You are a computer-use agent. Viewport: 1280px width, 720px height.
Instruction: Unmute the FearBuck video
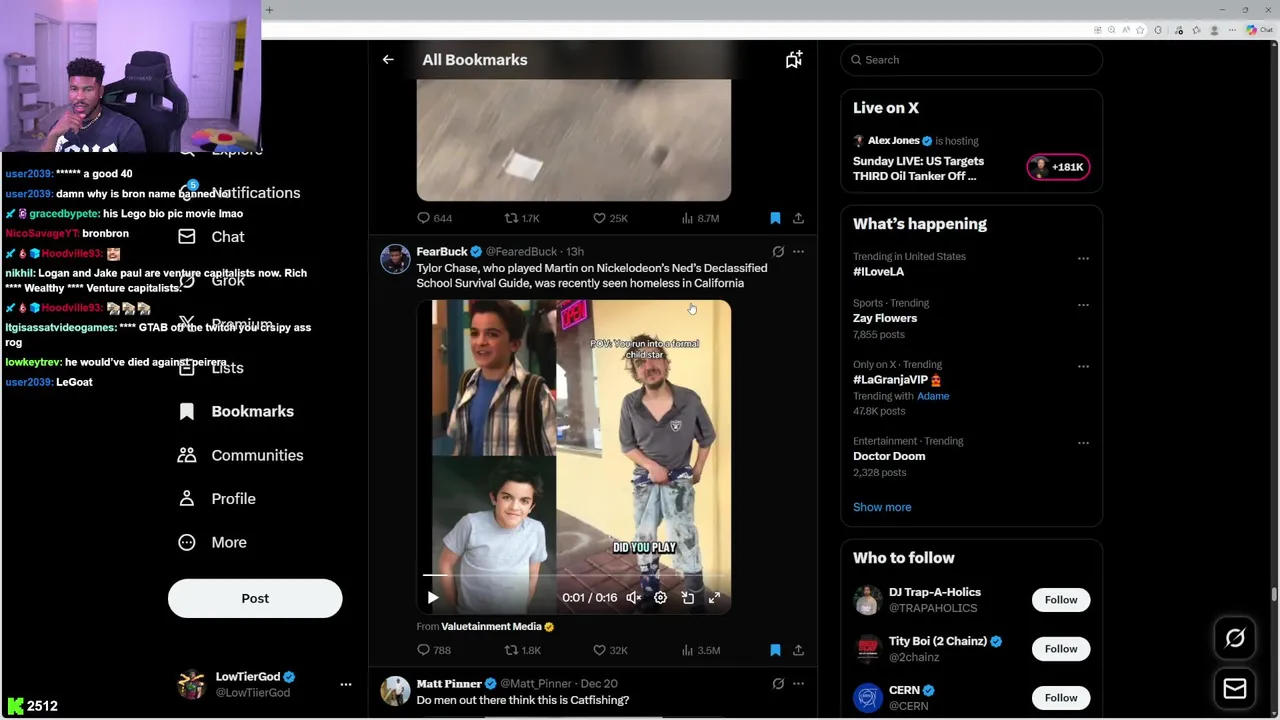pyautogui.click(x=634, y=598)
